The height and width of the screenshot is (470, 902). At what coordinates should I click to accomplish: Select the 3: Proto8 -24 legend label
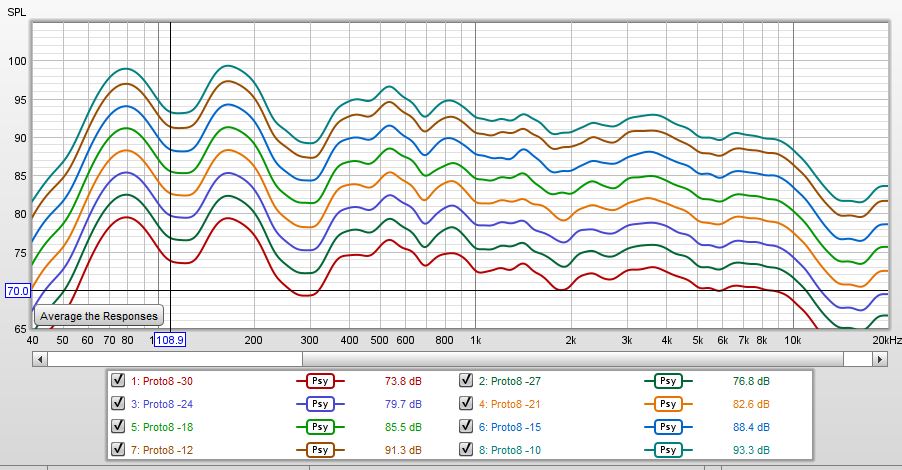coord(162,404)
